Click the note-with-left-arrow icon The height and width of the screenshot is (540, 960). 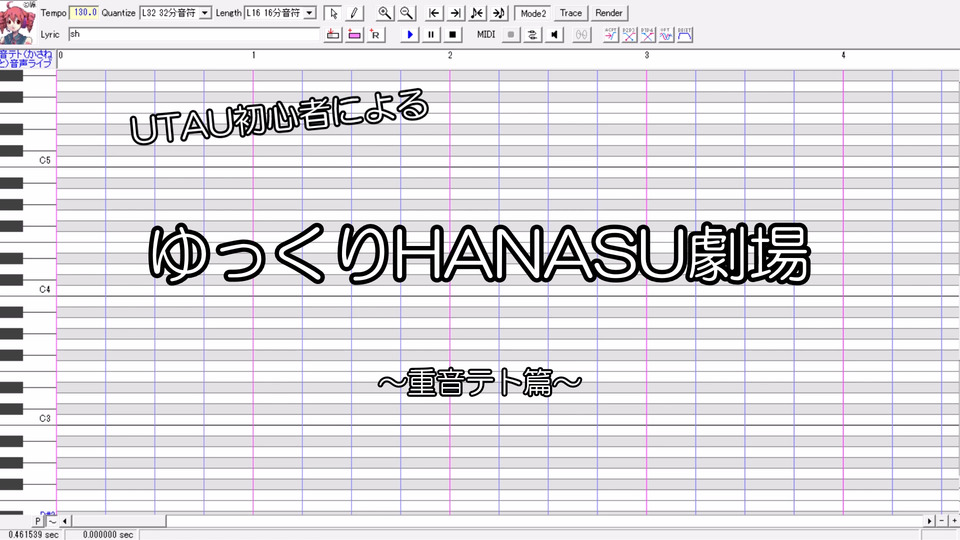point(477,13)
